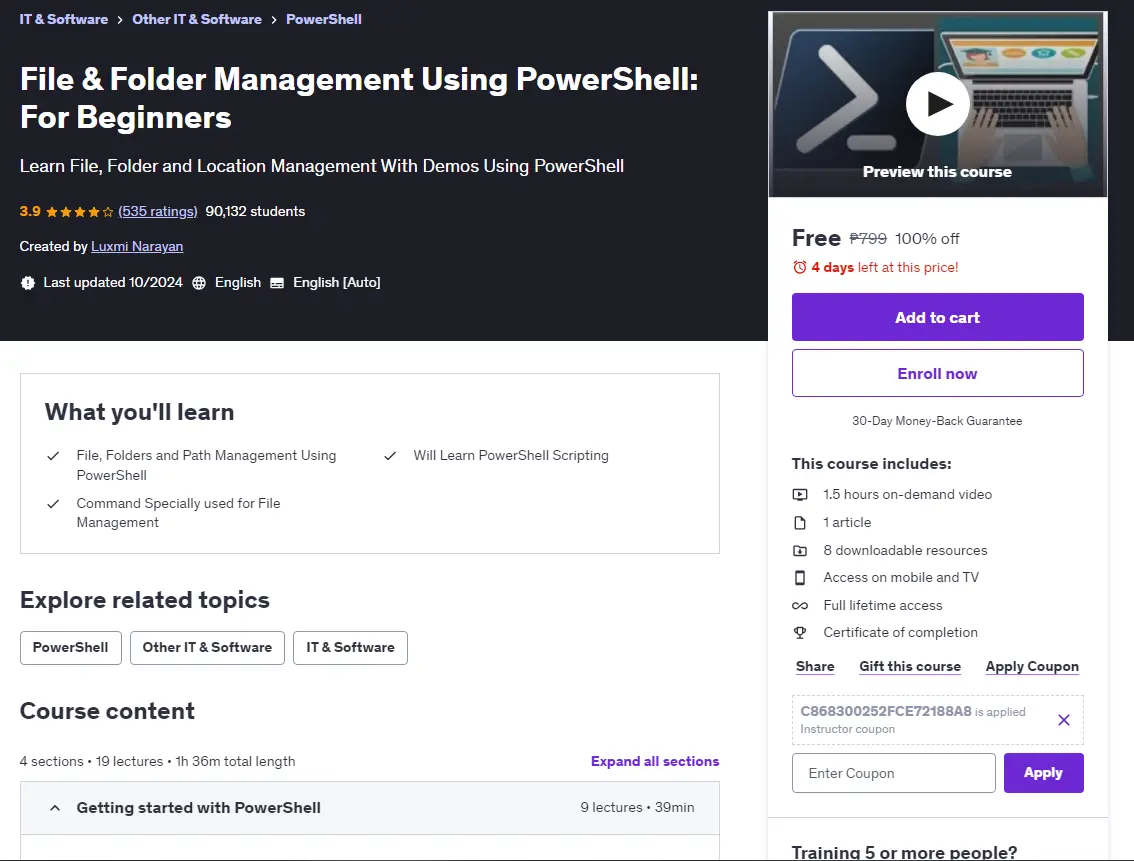Open instructor Luxmi Narayan's profile

pyautogui.click(x=137, y=247)
